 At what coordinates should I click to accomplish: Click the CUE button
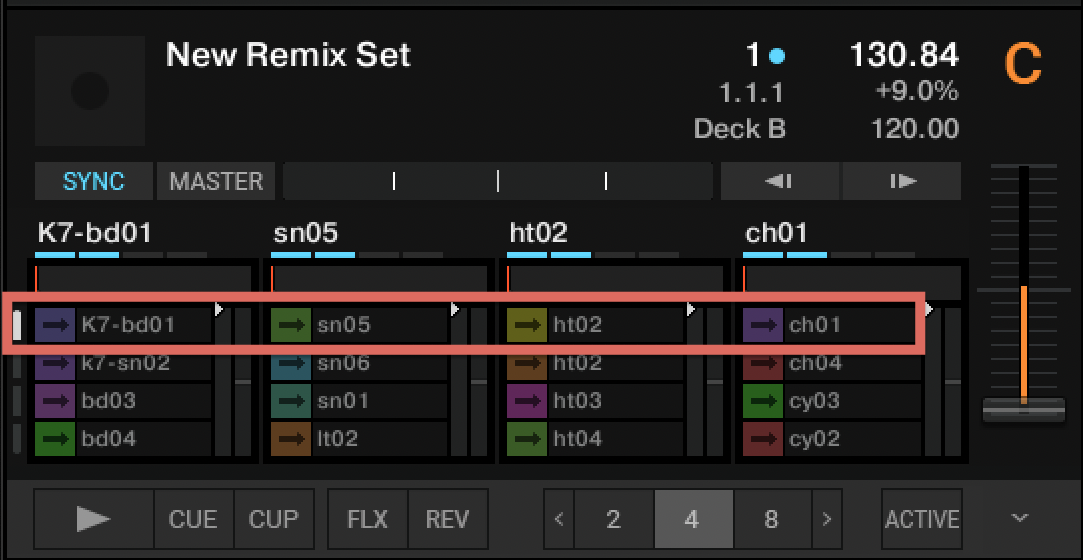click(x=193, y=519)
